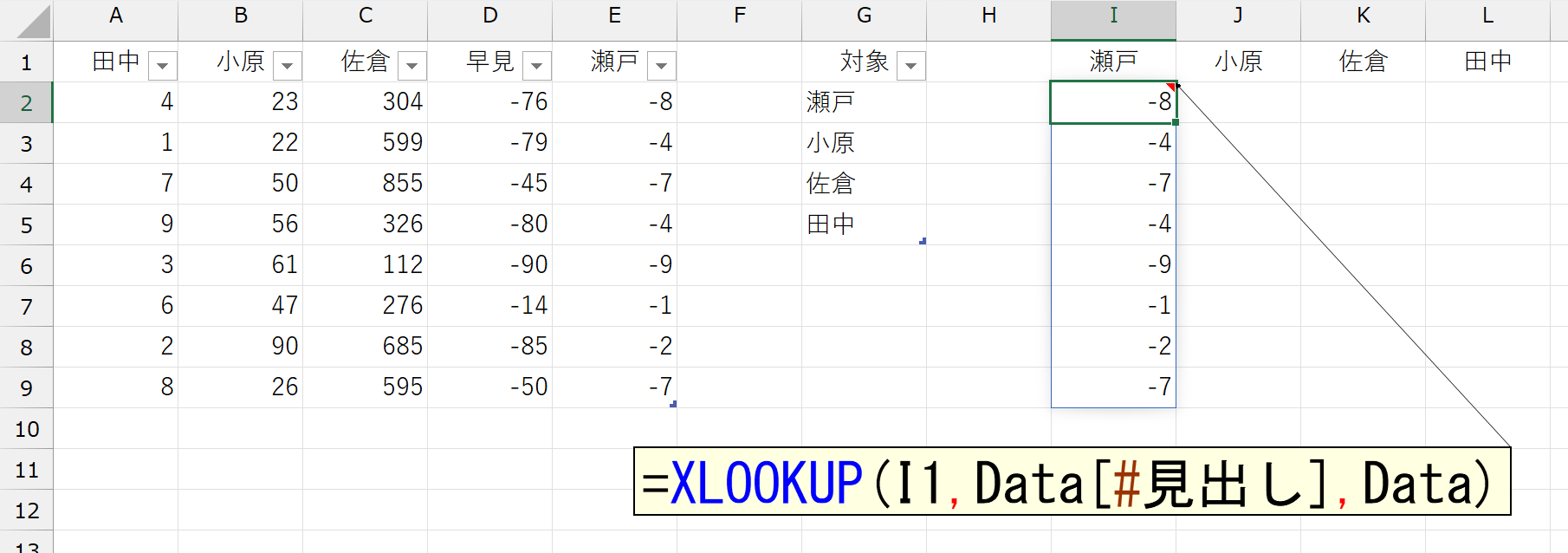Click cell B2 with value 23
Viewport: 1568px width, 553px height.
[x=241, y=102]
